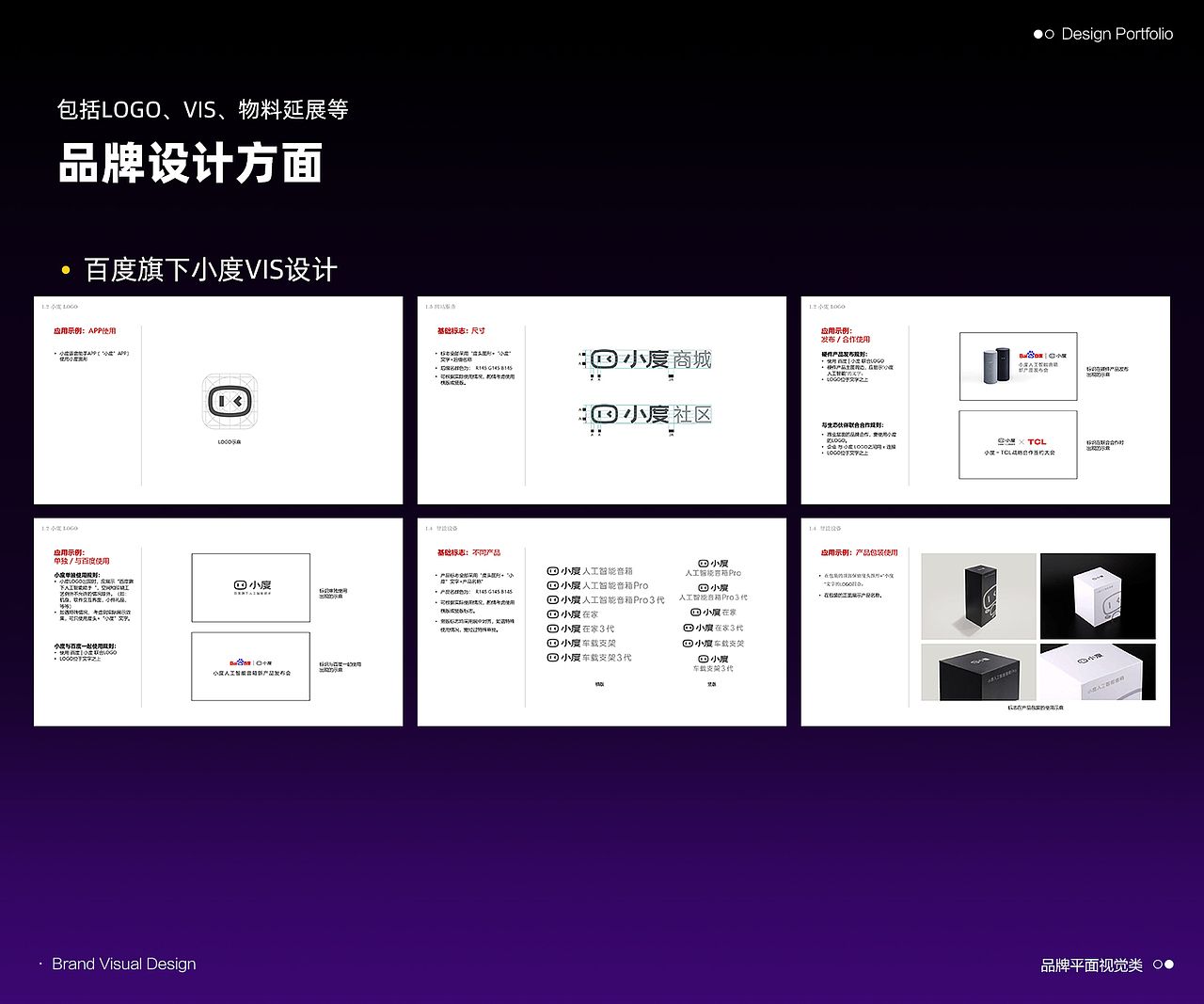Viewport: 1204px width, 1004px height.
Task: Click the stacked '小度 人工智能音箱Pro' logo
Action: [x=713, y=567]
